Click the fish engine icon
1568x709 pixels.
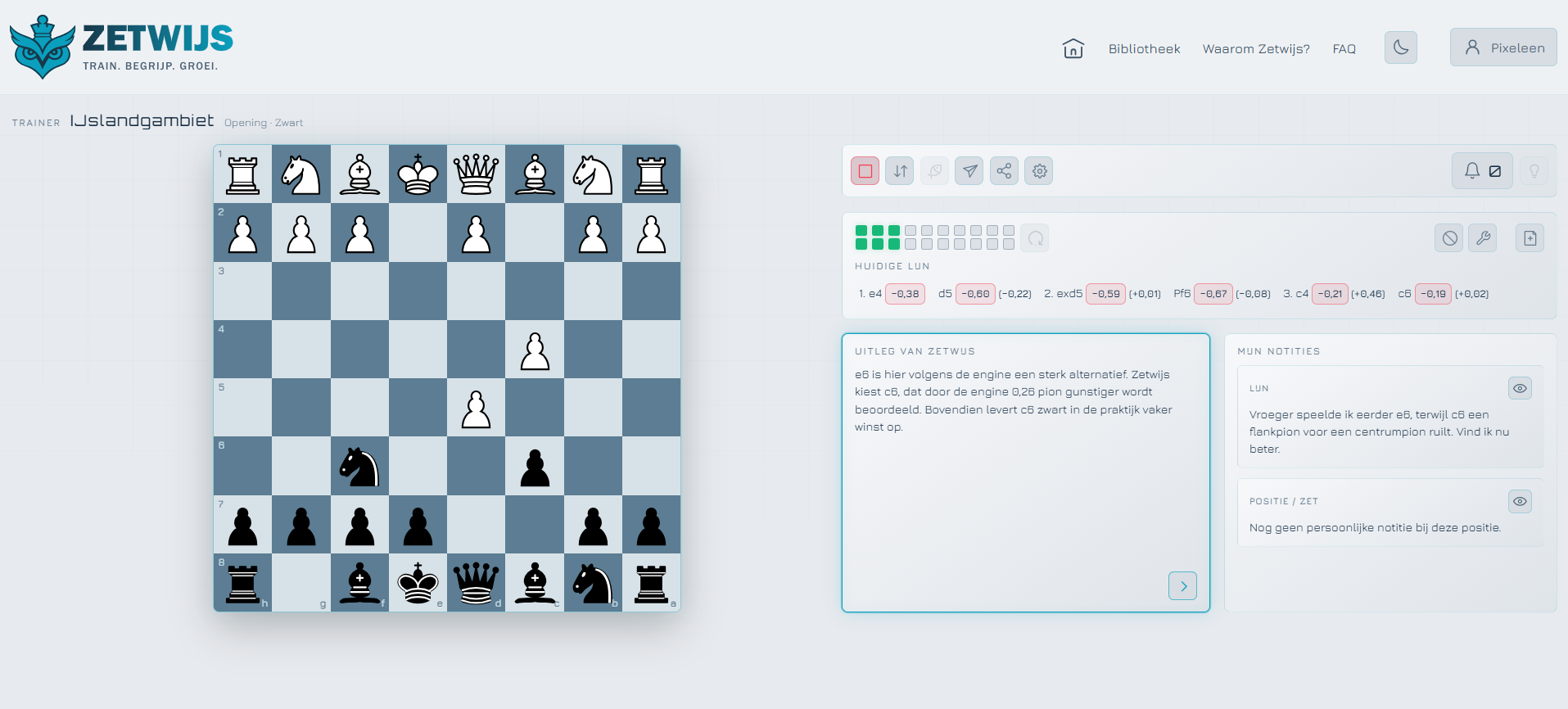934,171
